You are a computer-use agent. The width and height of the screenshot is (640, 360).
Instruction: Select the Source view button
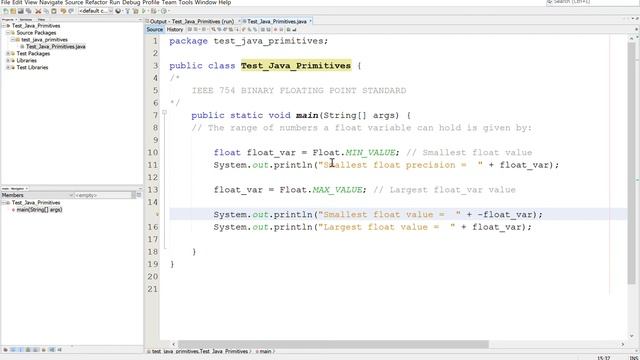[x=155, y=29]
